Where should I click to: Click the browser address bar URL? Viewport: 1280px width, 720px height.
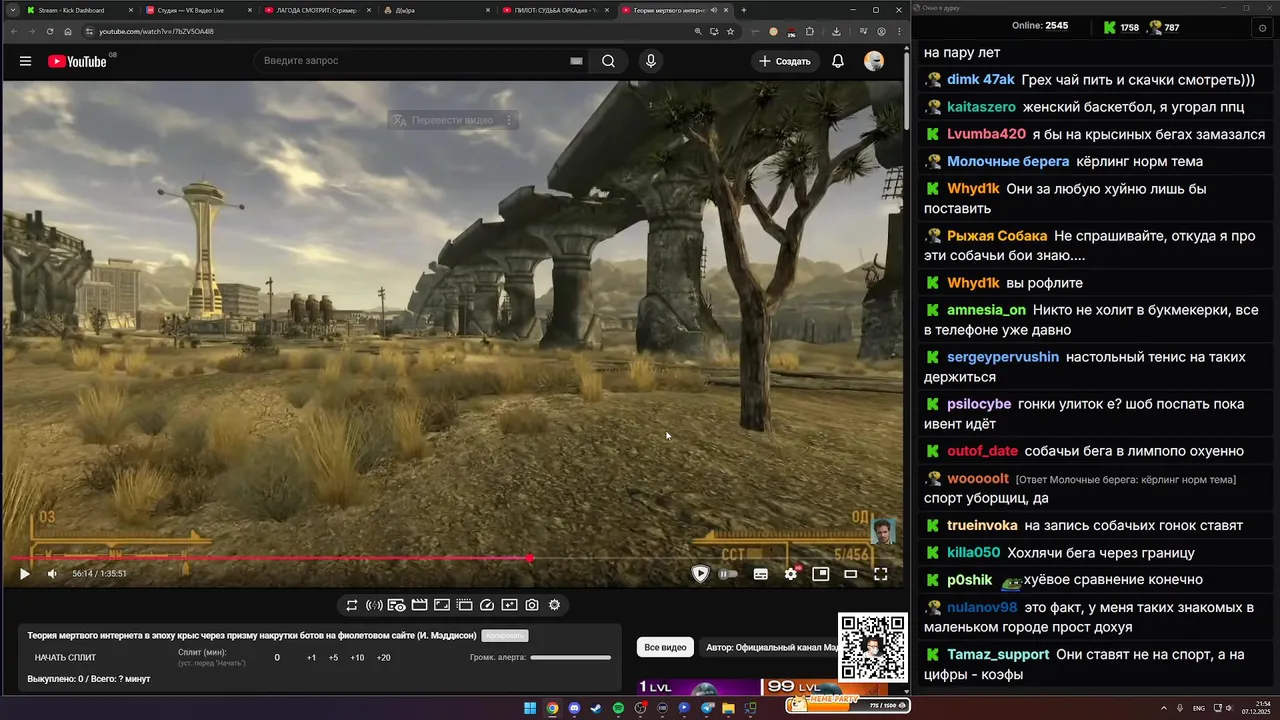tap(156, 31)
